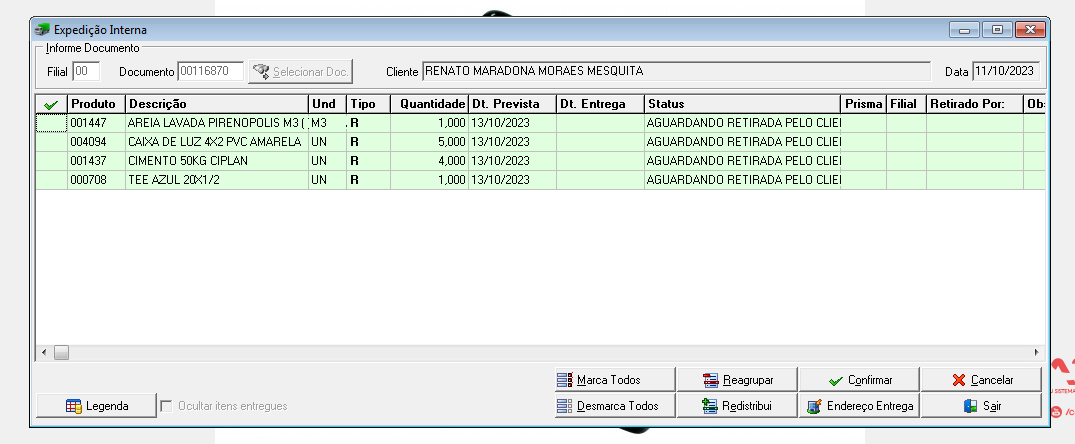Focus the Filial input field

(x=86, y=71)
